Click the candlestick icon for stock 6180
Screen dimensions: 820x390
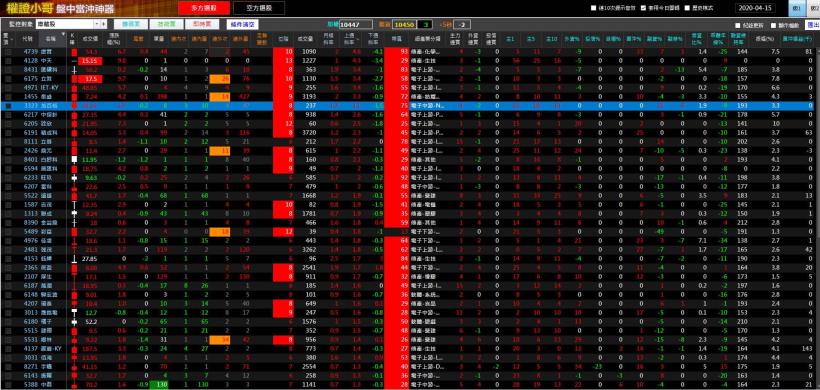73,321
